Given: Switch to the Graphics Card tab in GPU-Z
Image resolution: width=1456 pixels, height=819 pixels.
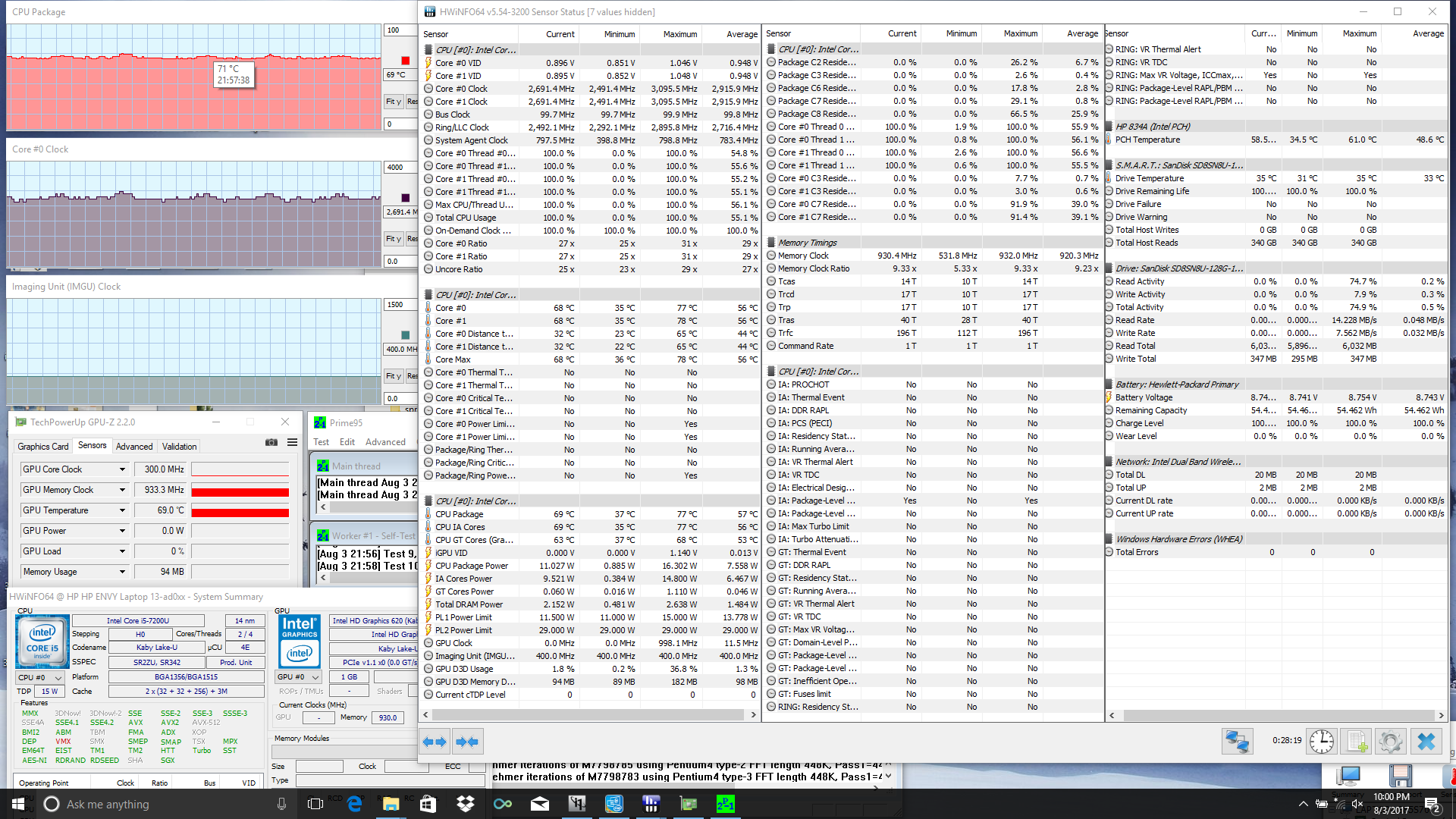Looking at the screenshot, I should coord(43,447).
